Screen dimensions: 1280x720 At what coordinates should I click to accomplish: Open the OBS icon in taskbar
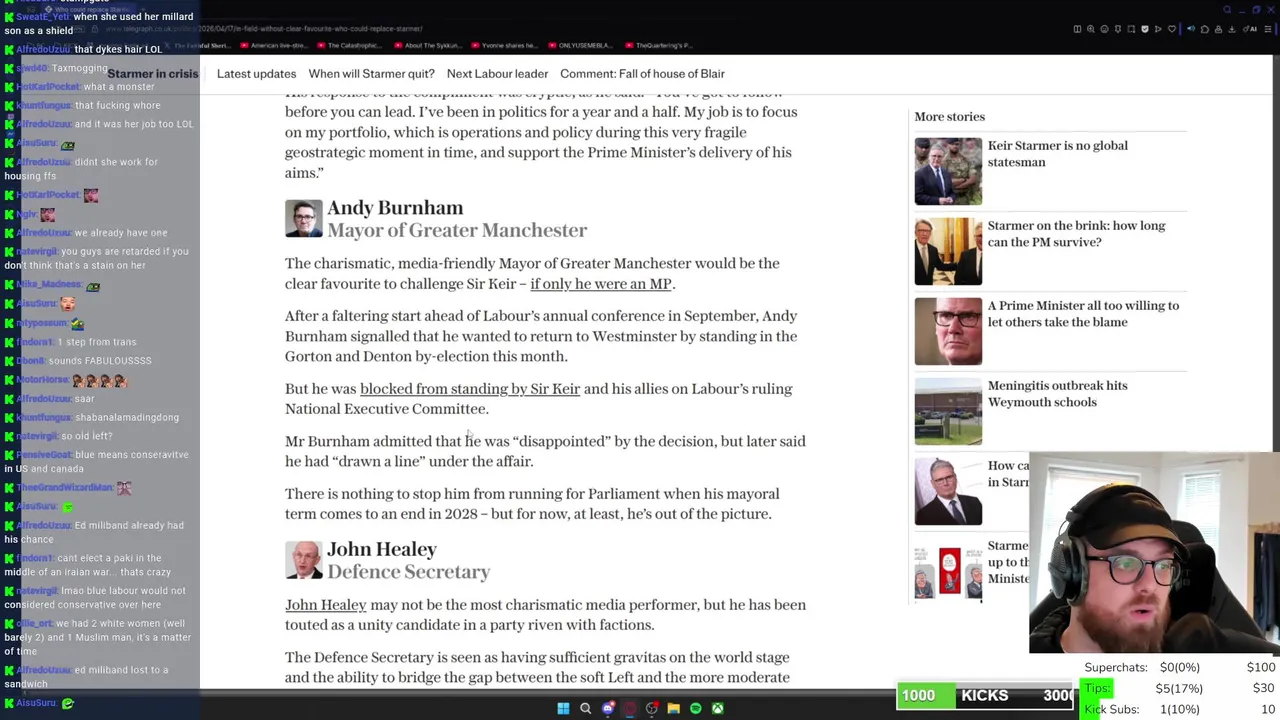pos(652,708)
